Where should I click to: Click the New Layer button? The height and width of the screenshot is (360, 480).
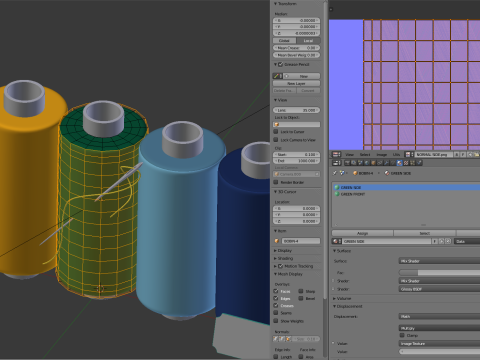pos(296,83)
